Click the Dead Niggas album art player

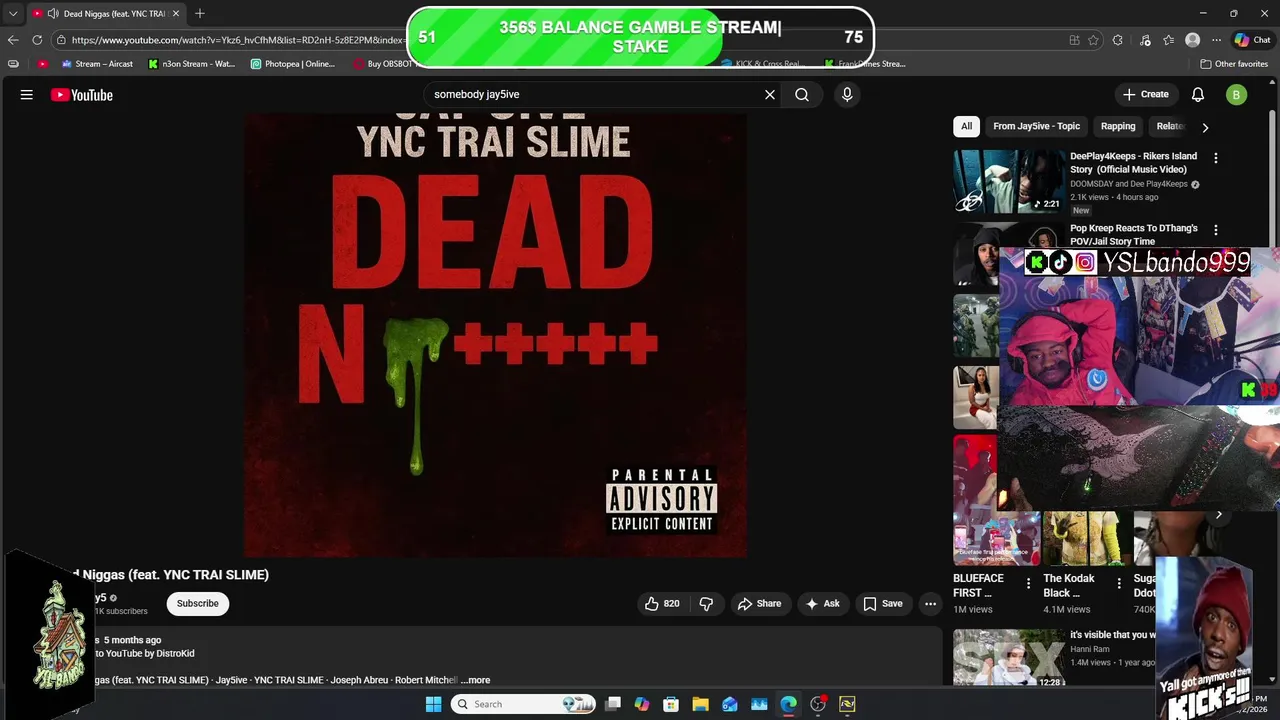coord(495,335)
